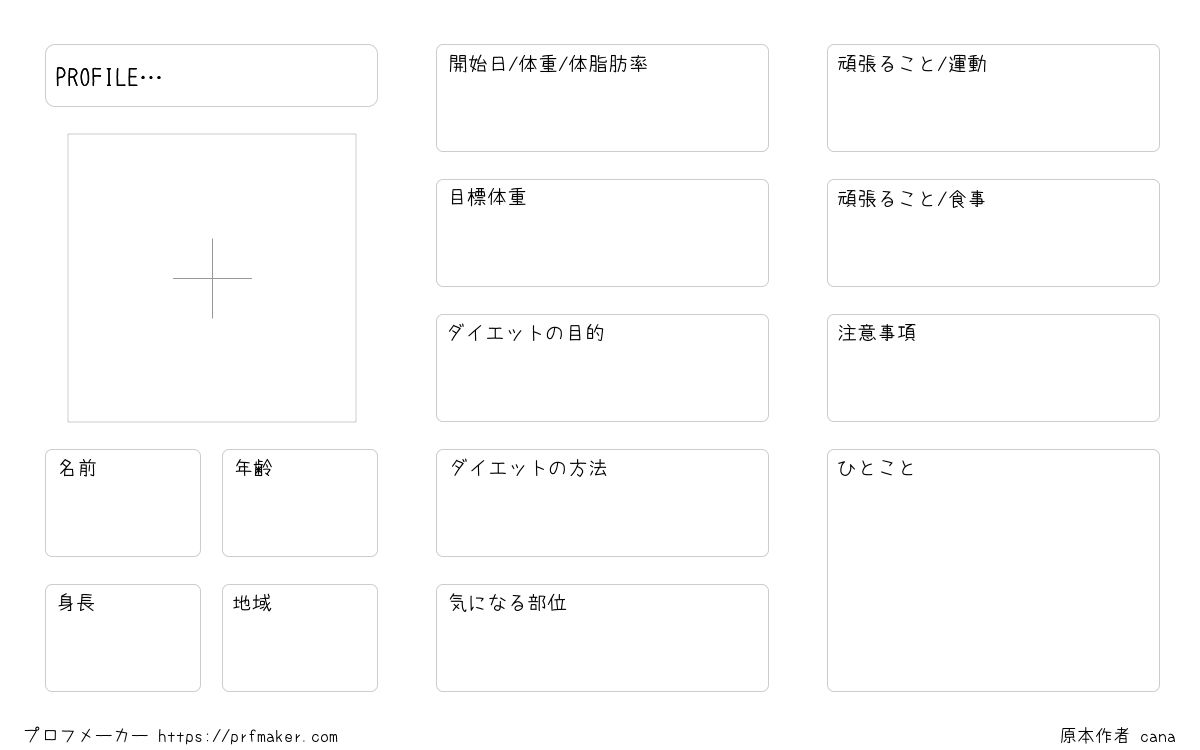
Task: Click the large ひとこと comment box
Action: pyautogui.click(x=993, y=570)
